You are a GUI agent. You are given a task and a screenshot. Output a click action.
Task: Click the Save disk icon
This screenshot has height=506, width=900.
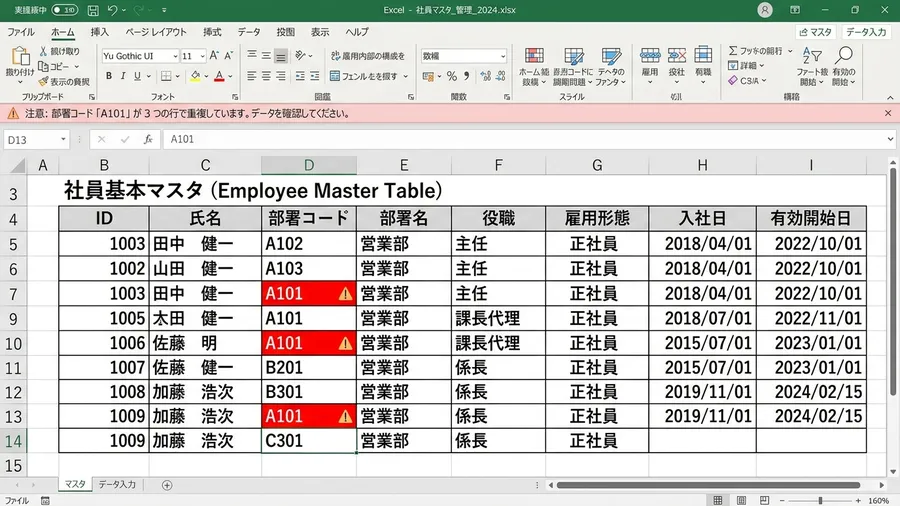[93, 10]
